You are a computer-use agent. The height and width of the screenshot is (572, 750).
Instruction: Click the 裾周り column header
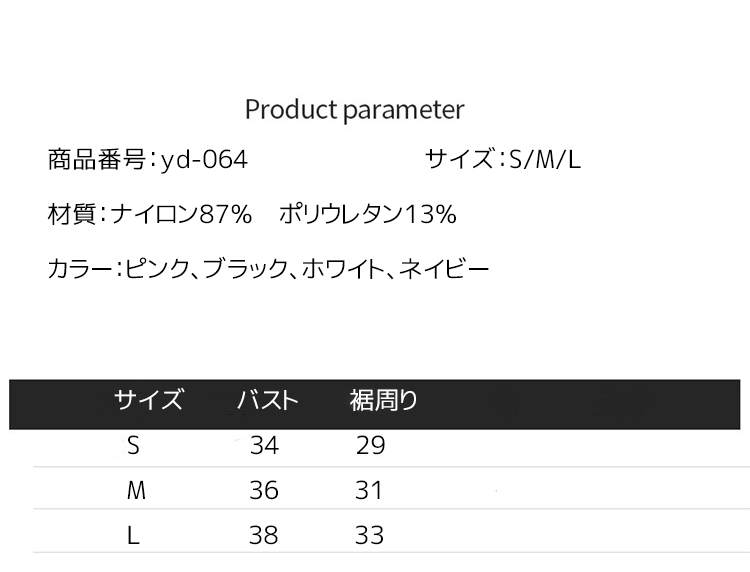[x=383, y=401]
